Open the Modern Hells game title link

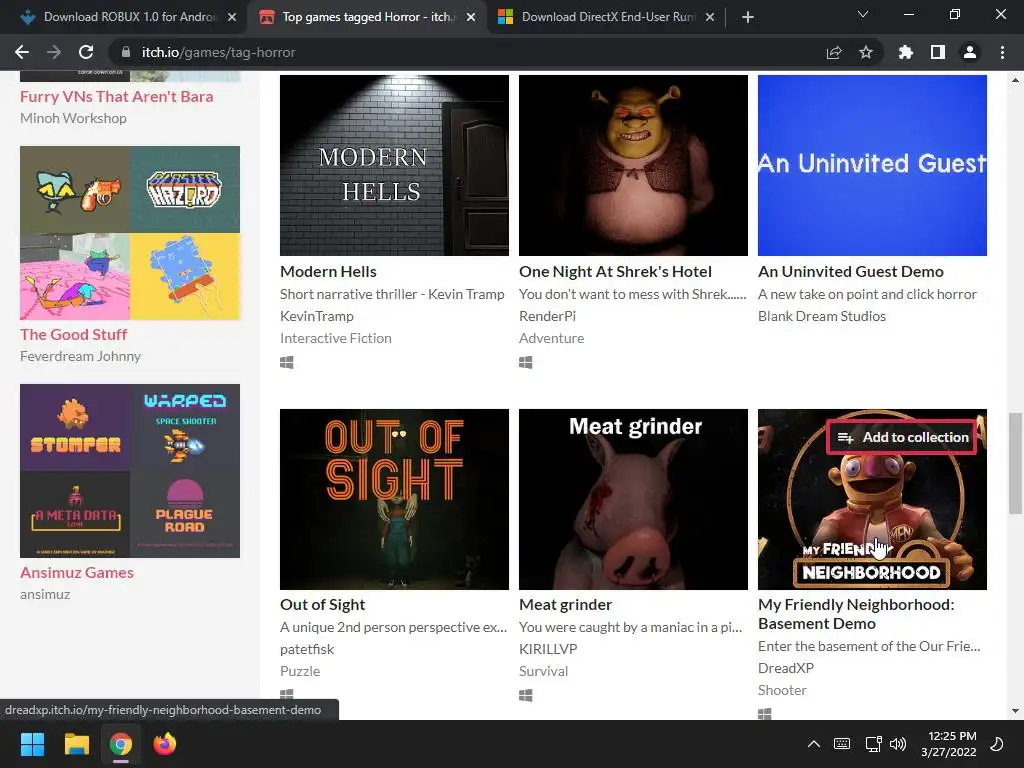tap(328, 272)
